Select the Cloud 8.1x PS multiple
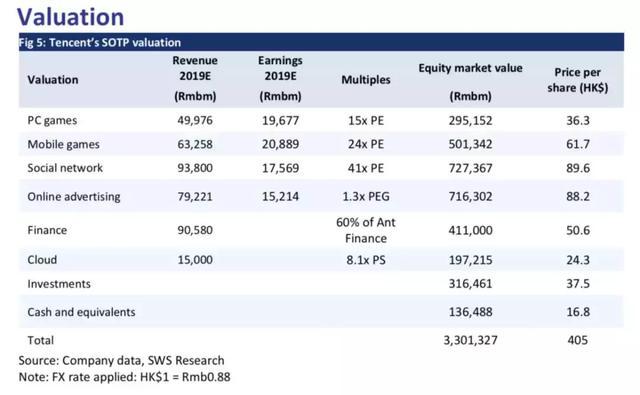 click(366, 260)
